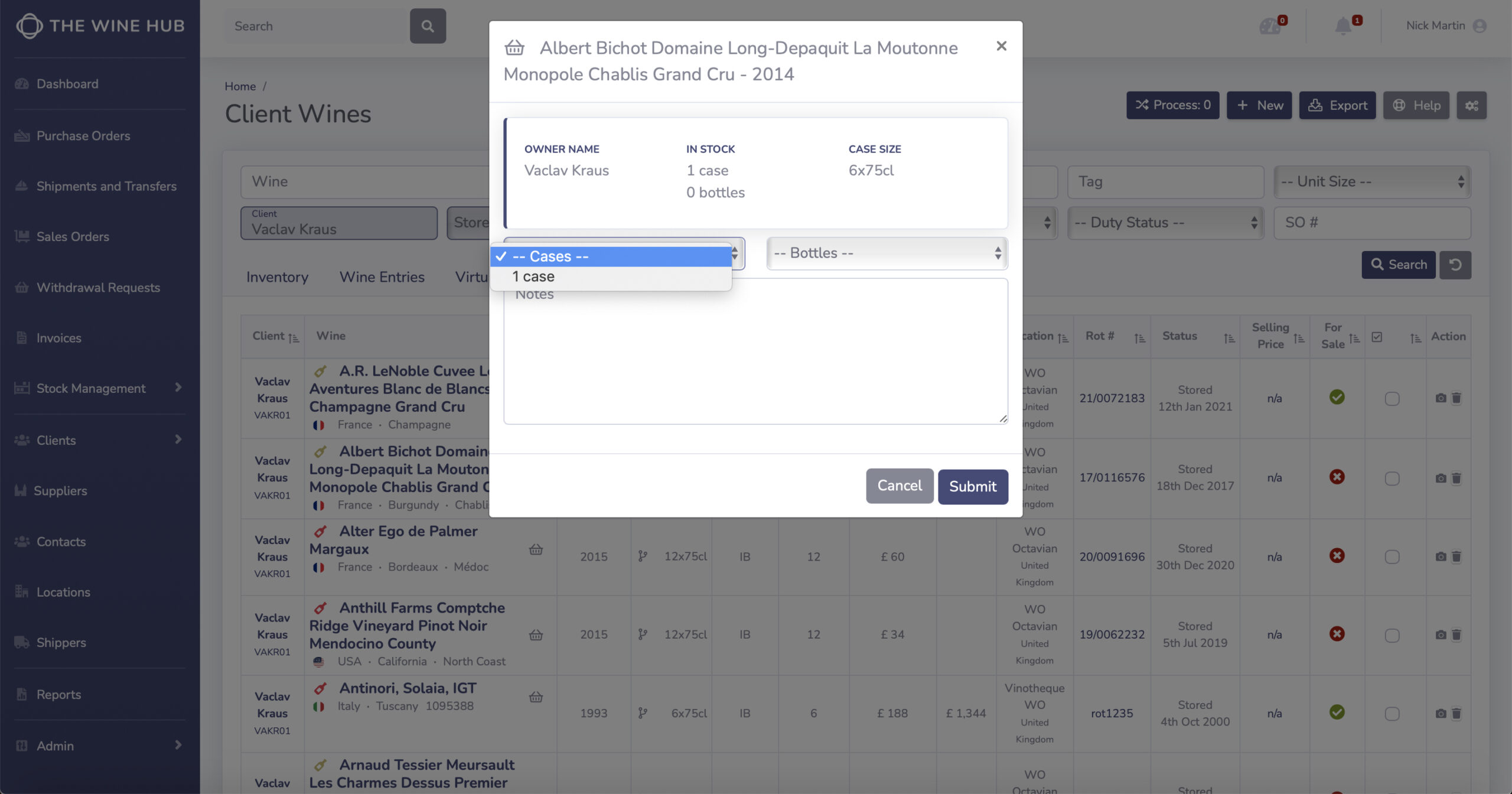The height and width of the screenshot is (794, 1512).
Task: Expand the Clients sidebar menu
Action: pyautogui.click(x=99, y=440)
